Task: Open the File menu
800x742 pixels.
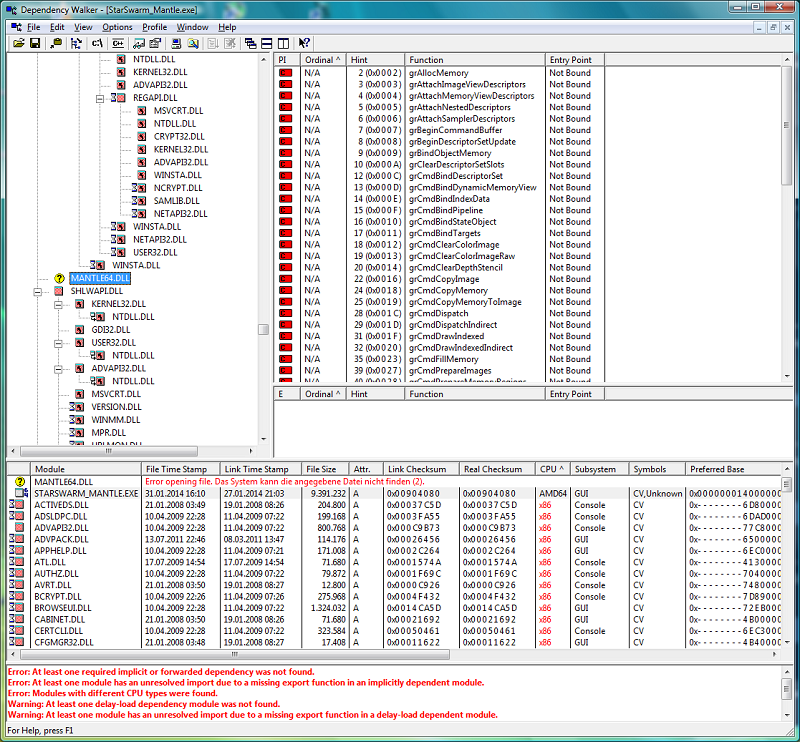Action: click(33, 27)
